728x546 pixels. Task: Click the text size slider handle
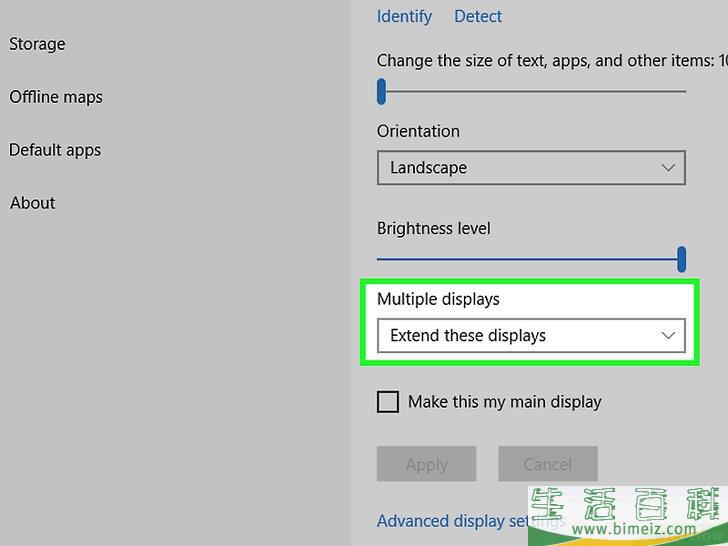coord(381,92)
